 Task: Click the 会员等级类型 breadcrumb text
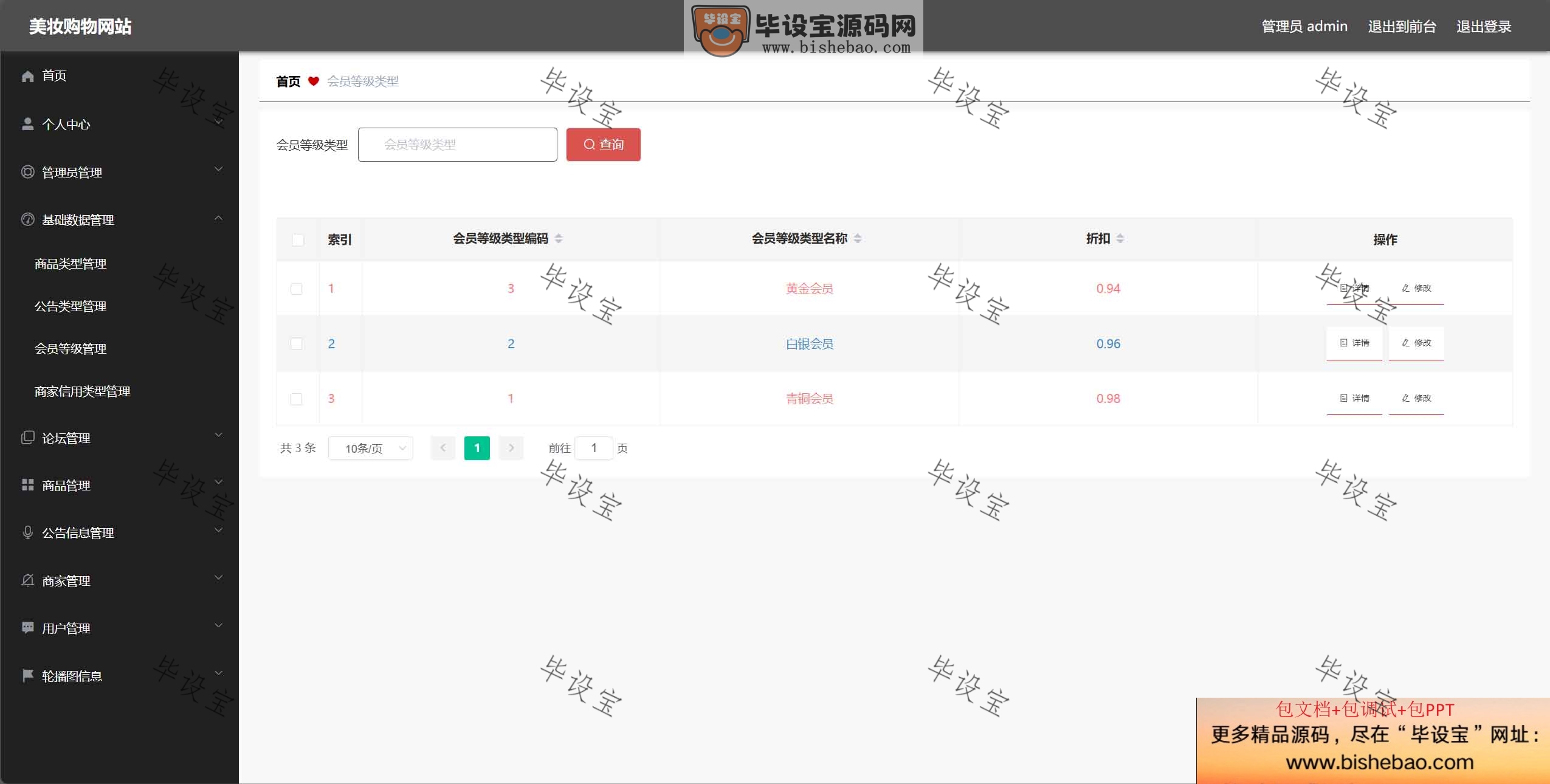pos(363,81)
